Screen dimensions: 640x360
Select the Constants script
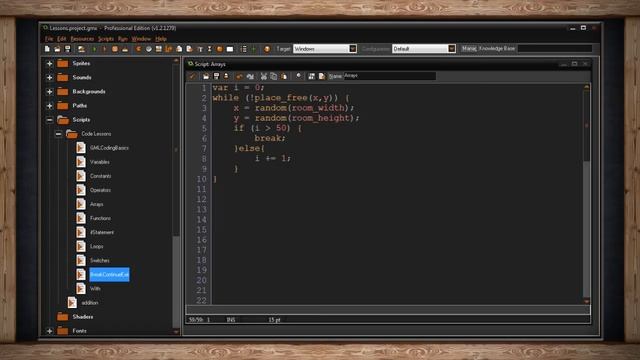[x=100, y=176]
